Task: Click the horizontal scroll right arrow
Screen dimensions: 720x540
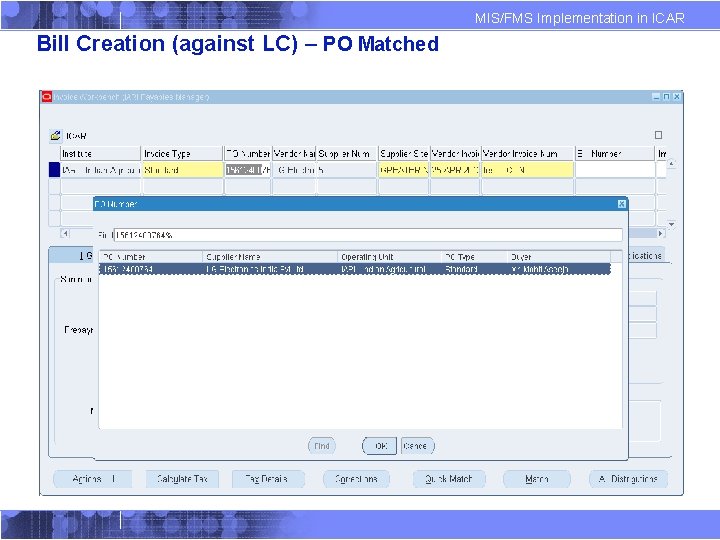Action: [x=661, y=233]
